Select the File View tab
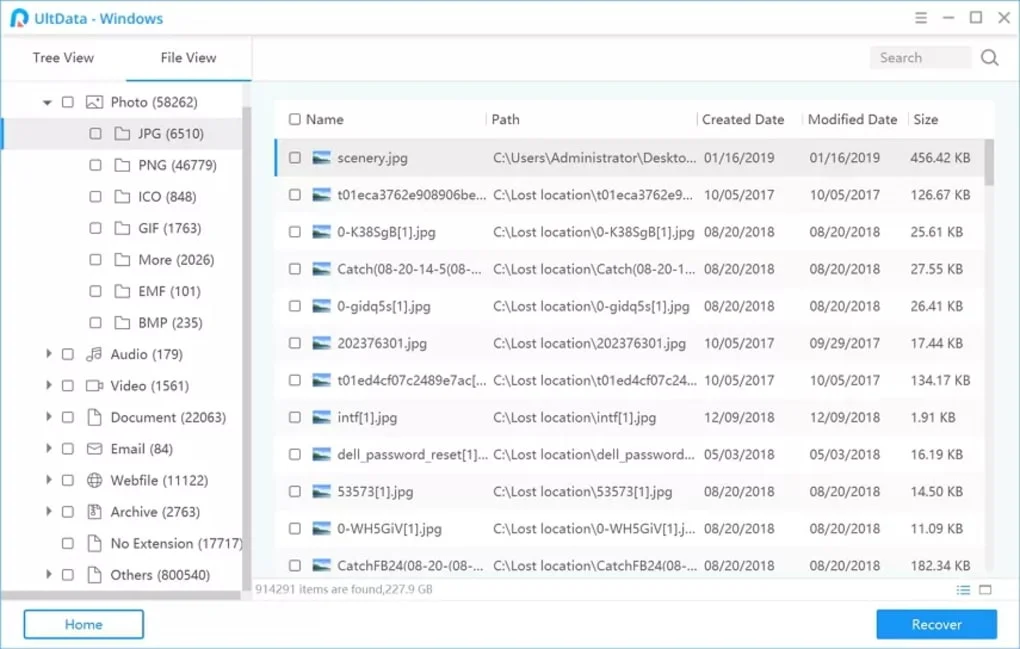Image resolution: width=1020 pixels, height=649 pixels. point(188,58)
